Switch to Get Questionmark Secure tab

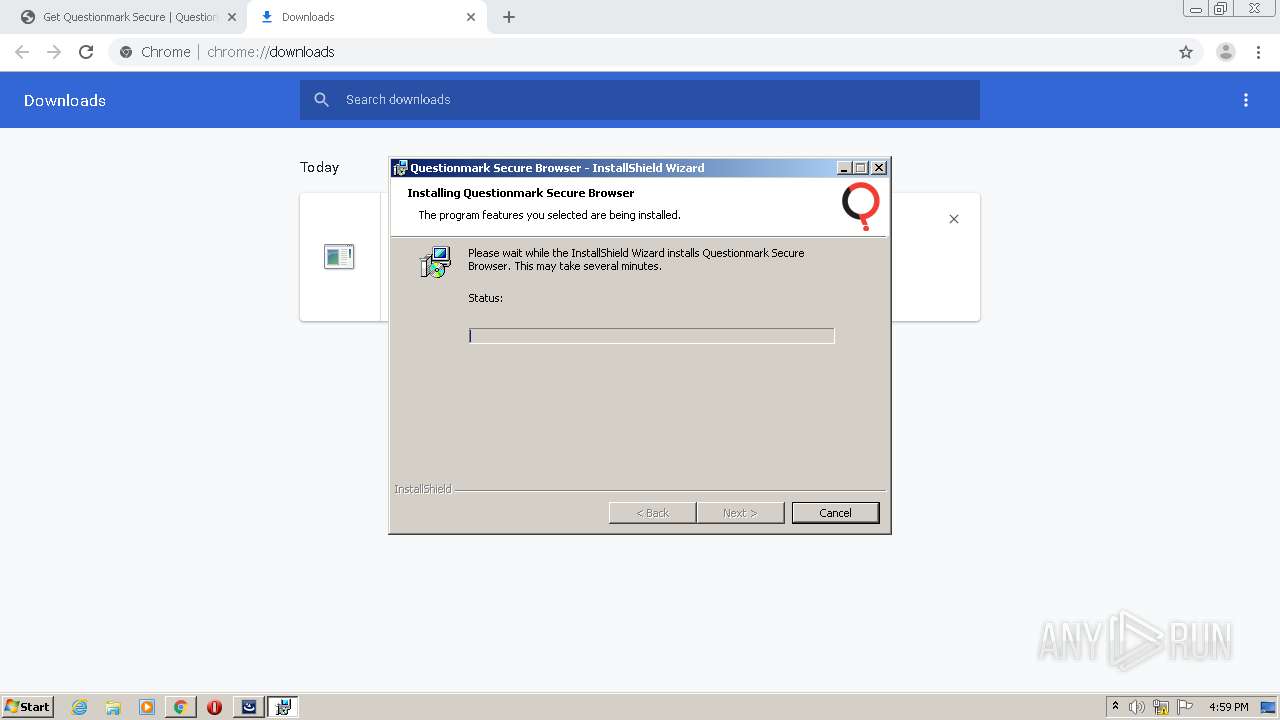(x=128, y=17)
